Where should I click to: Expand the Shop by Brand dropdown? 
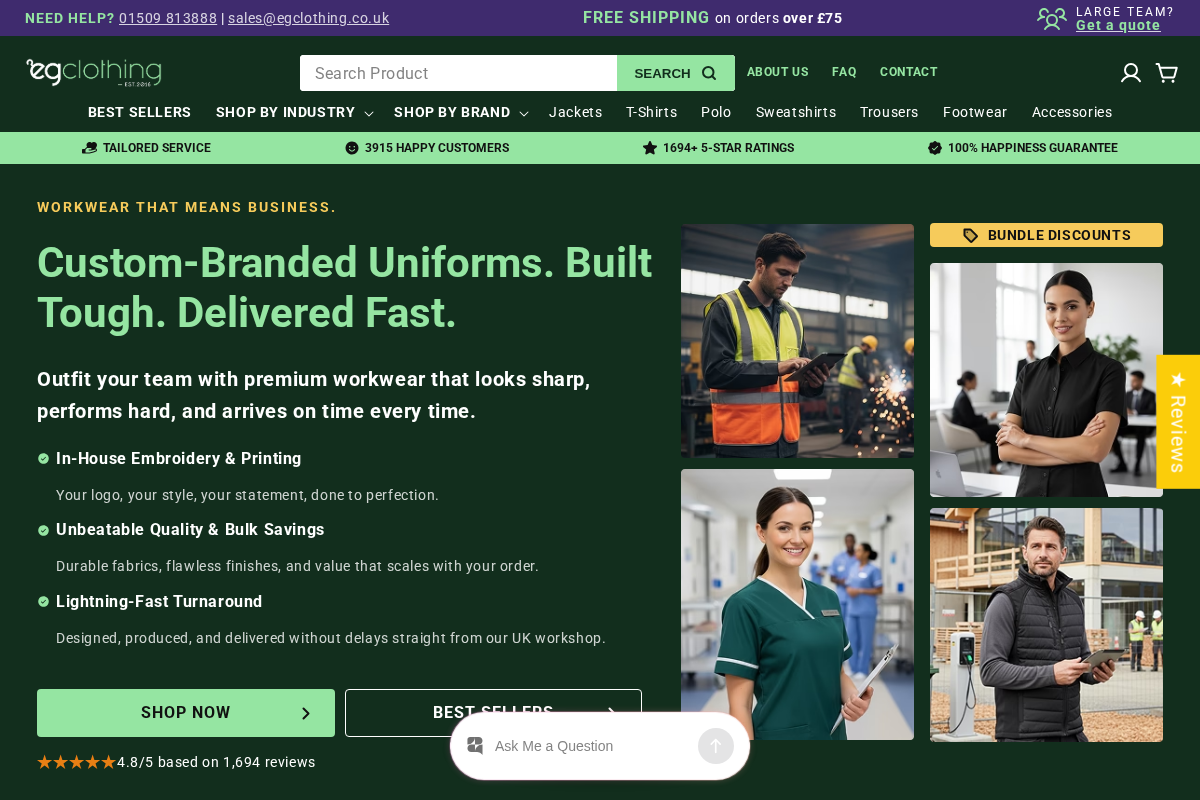460,113
